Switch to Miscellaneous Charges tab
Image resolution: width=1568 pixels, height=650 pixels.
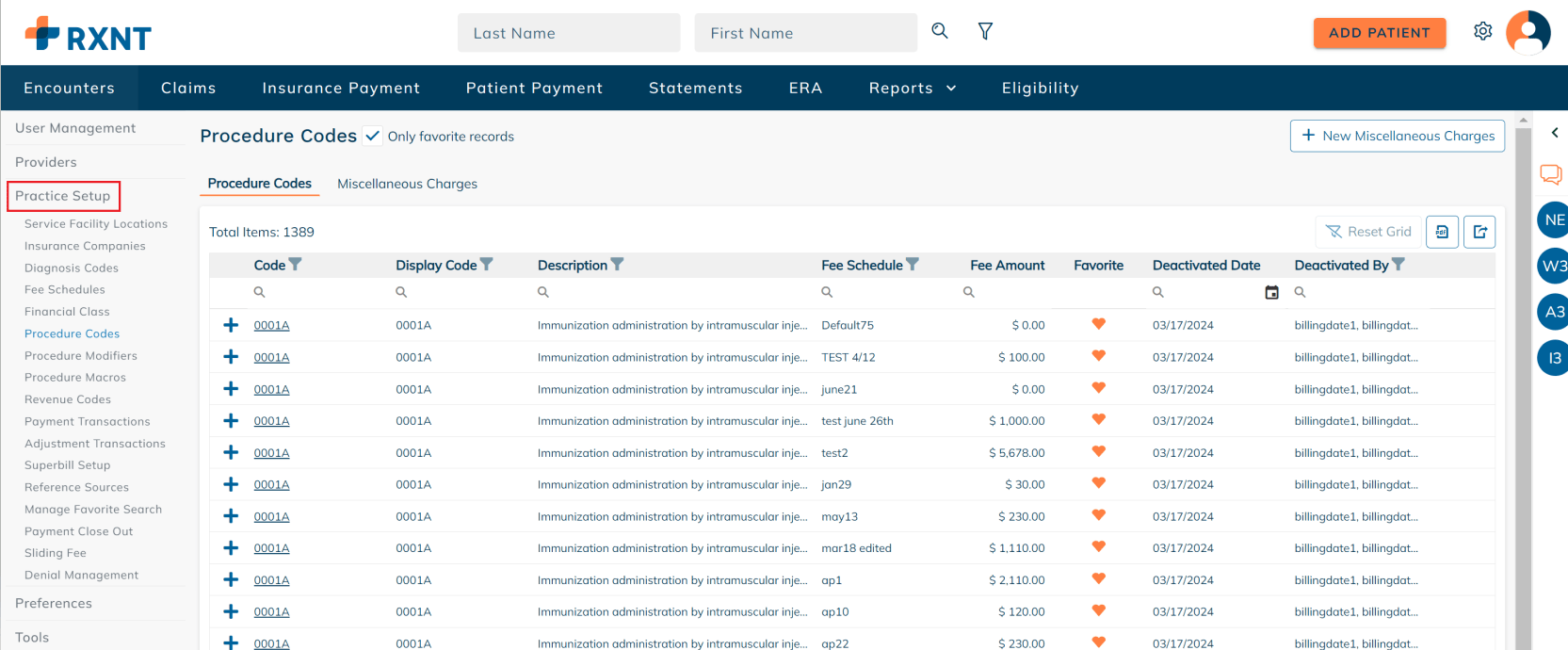pos(408,184)
